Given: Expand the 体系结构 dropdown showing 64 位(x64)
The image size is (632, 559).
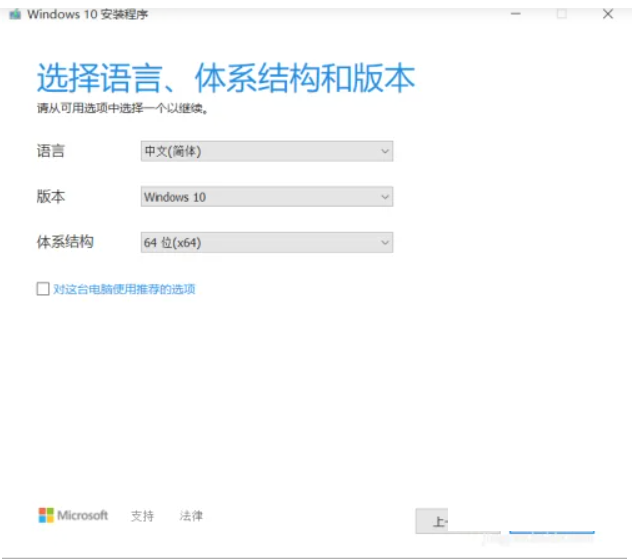Looking at the screenshot, I should [x=267, y=242].
